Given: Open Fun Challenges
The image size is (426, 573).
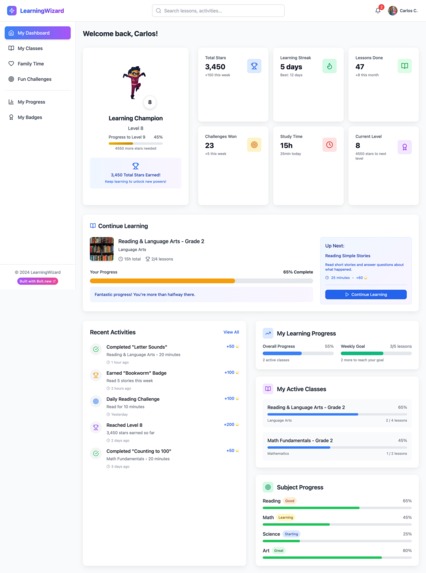Looking at the screenshot, I should tap(38, 79).
